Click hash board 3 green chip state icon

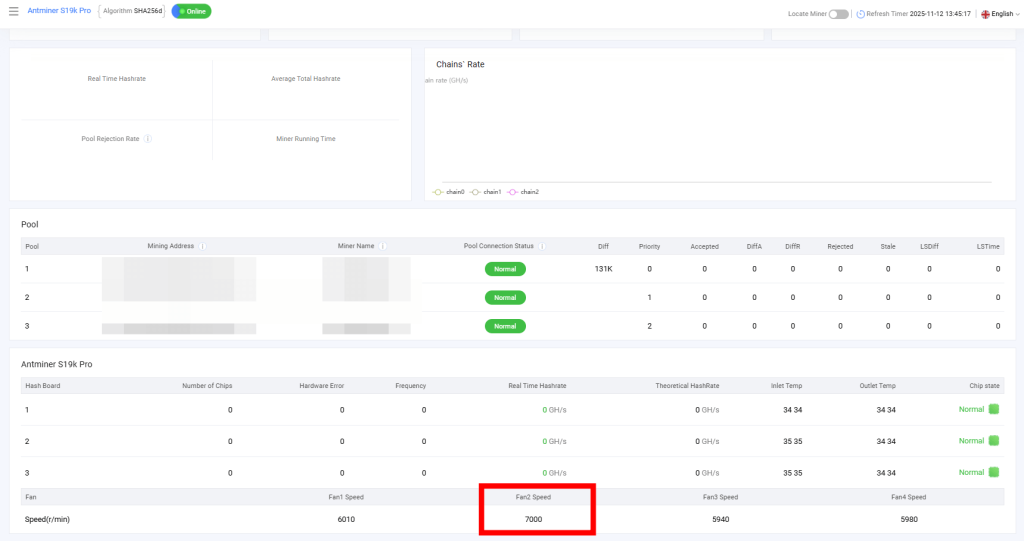(x=994, y=472)
